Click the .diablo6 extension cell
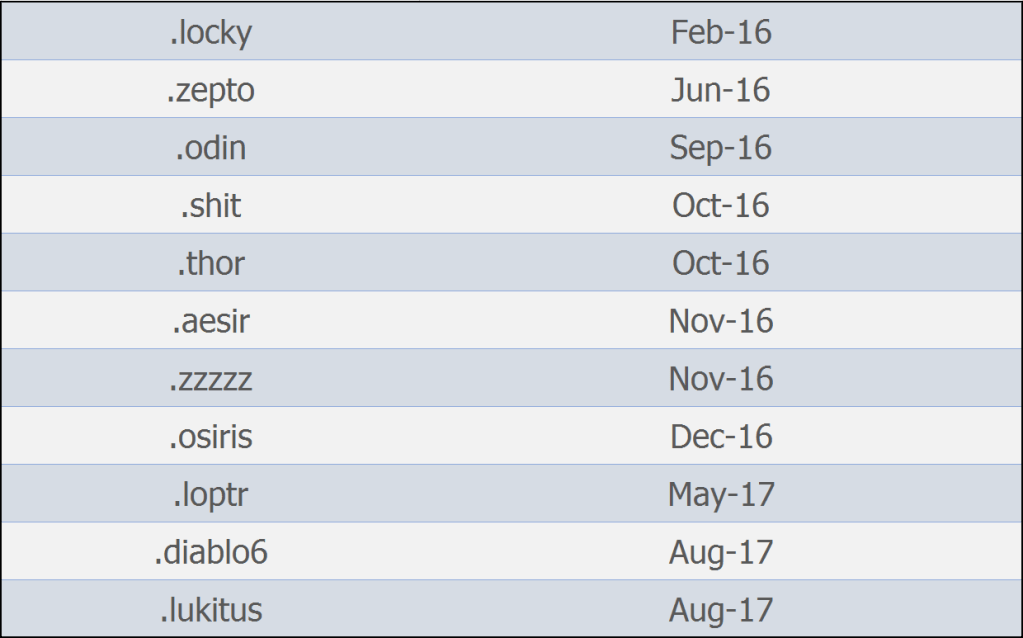 (x=210, y=552)
